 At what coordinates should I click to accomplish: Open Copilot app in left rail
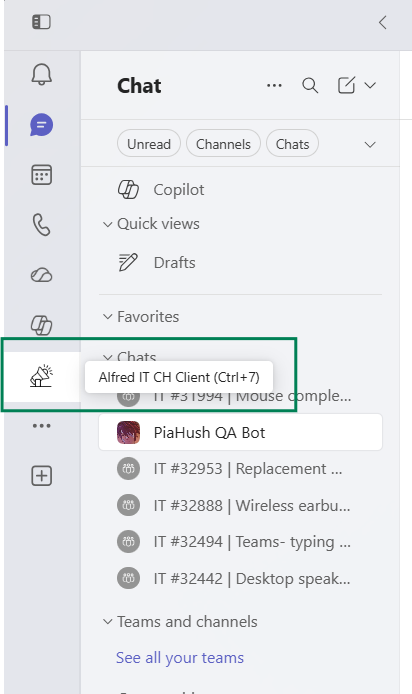(x=42, y=325)
